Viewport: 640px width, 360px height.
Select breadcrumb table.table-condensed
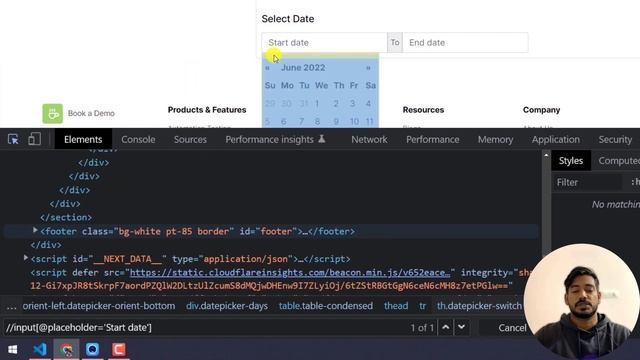tap(326, 306)
